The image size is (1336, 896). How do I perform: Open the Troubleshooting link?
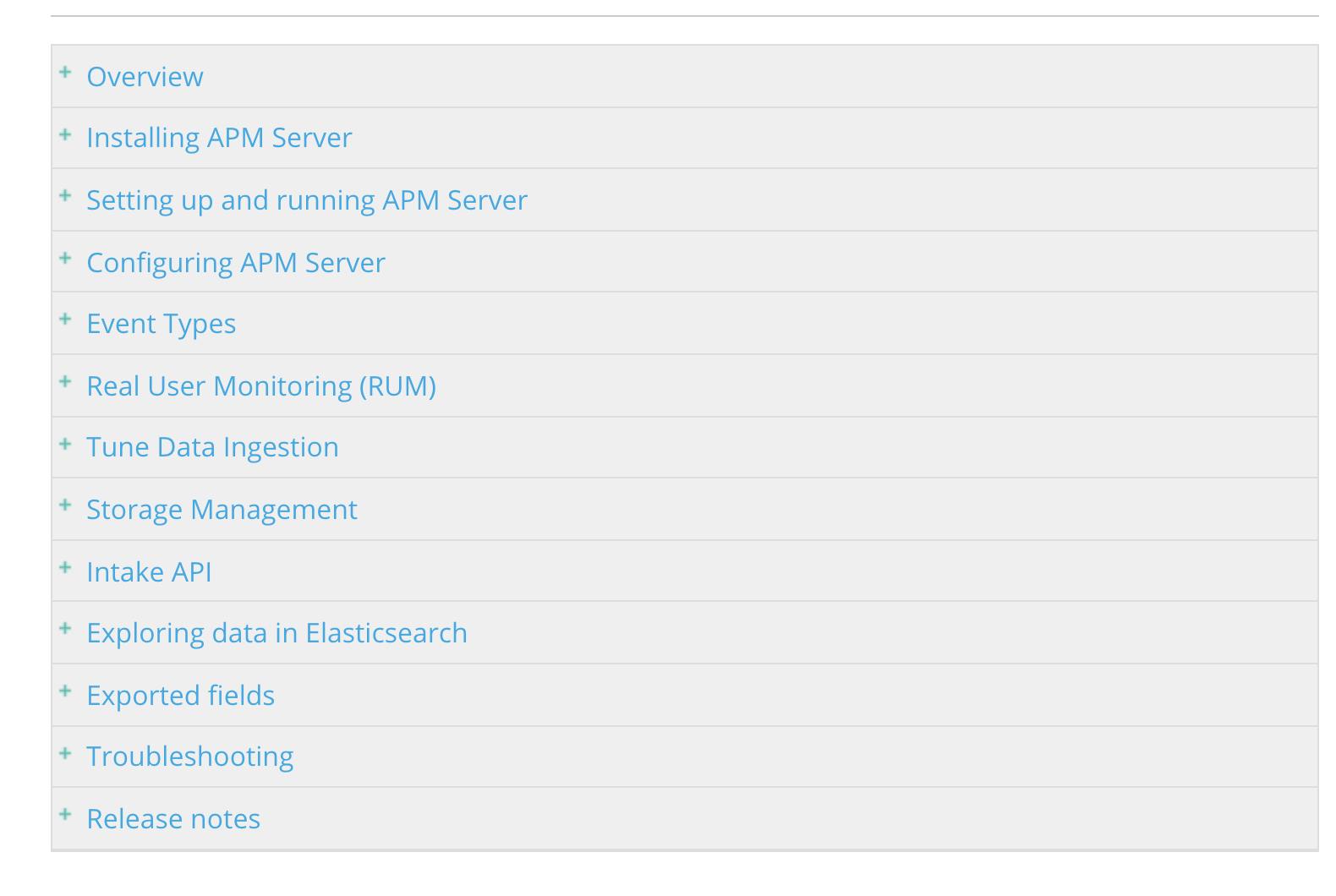click(190, 757)
